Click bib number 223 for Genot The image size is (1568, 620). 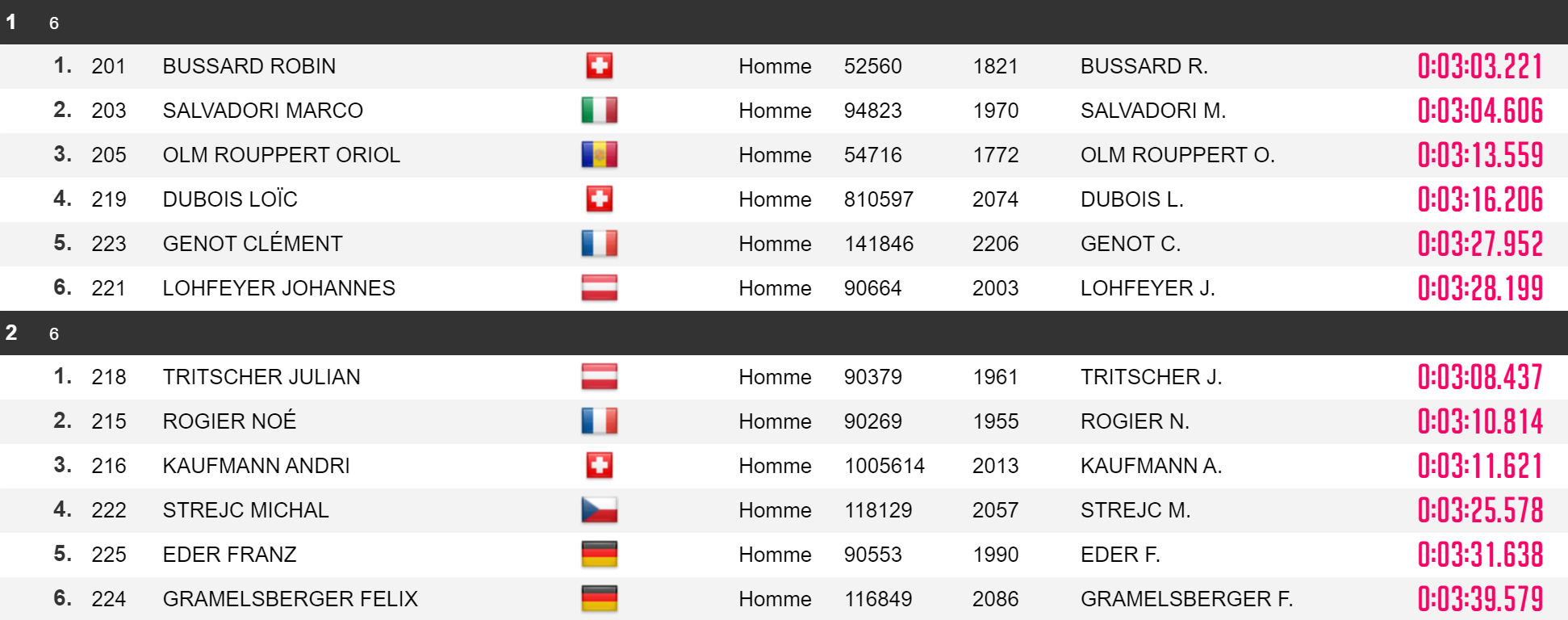tap(109, 244)
